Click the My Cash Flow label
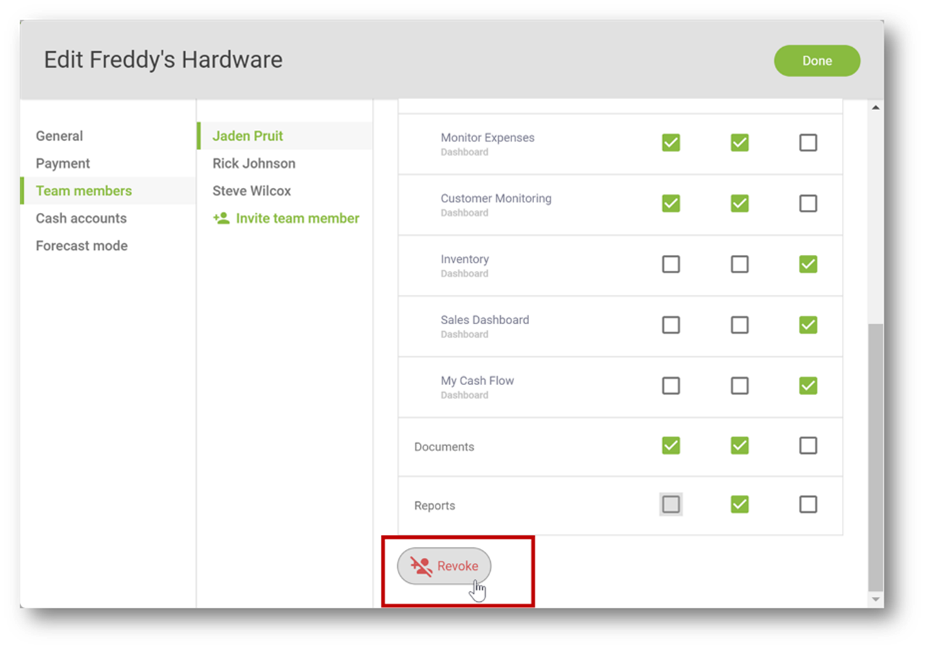 pos(477,381)
